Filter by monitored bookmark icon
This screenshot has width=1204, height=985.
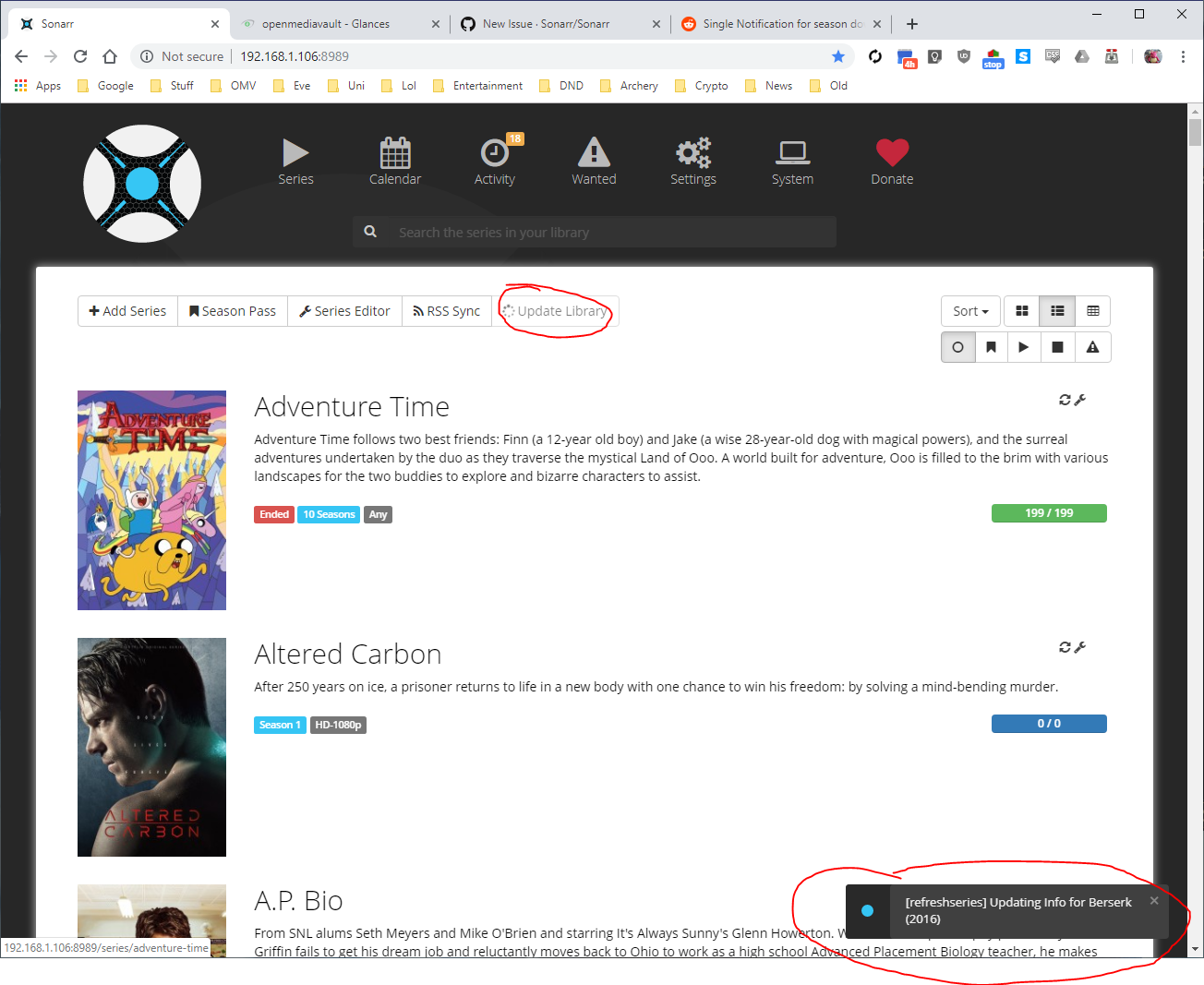coord(991,347)
